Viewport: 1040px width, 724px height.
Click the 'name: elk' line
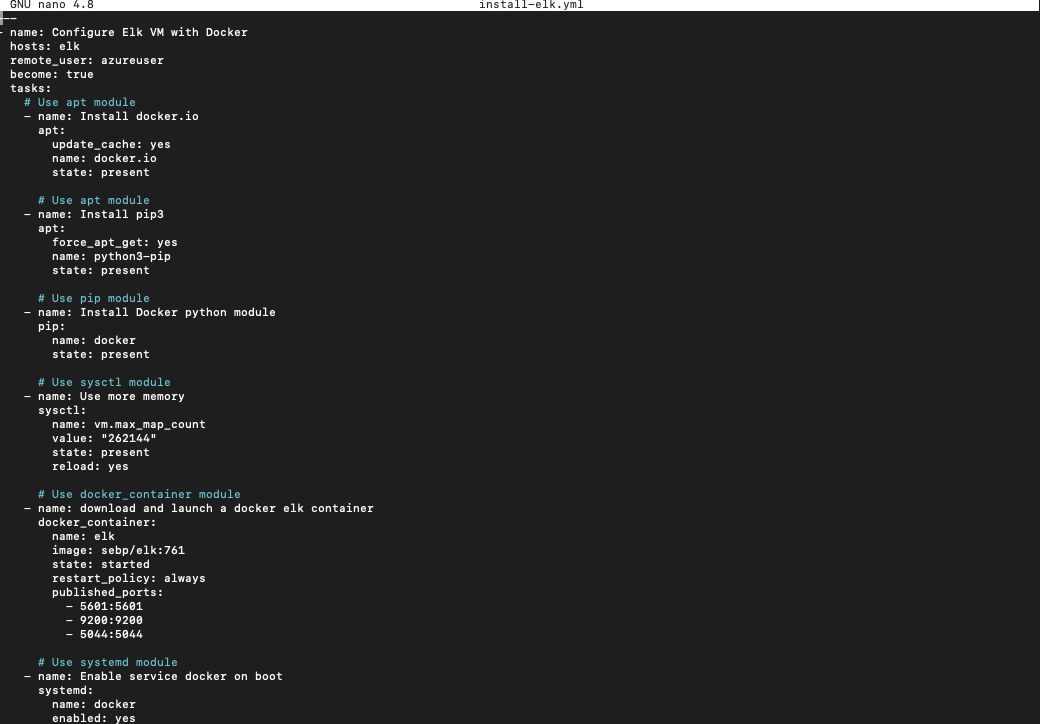click(x=83, y=536)
